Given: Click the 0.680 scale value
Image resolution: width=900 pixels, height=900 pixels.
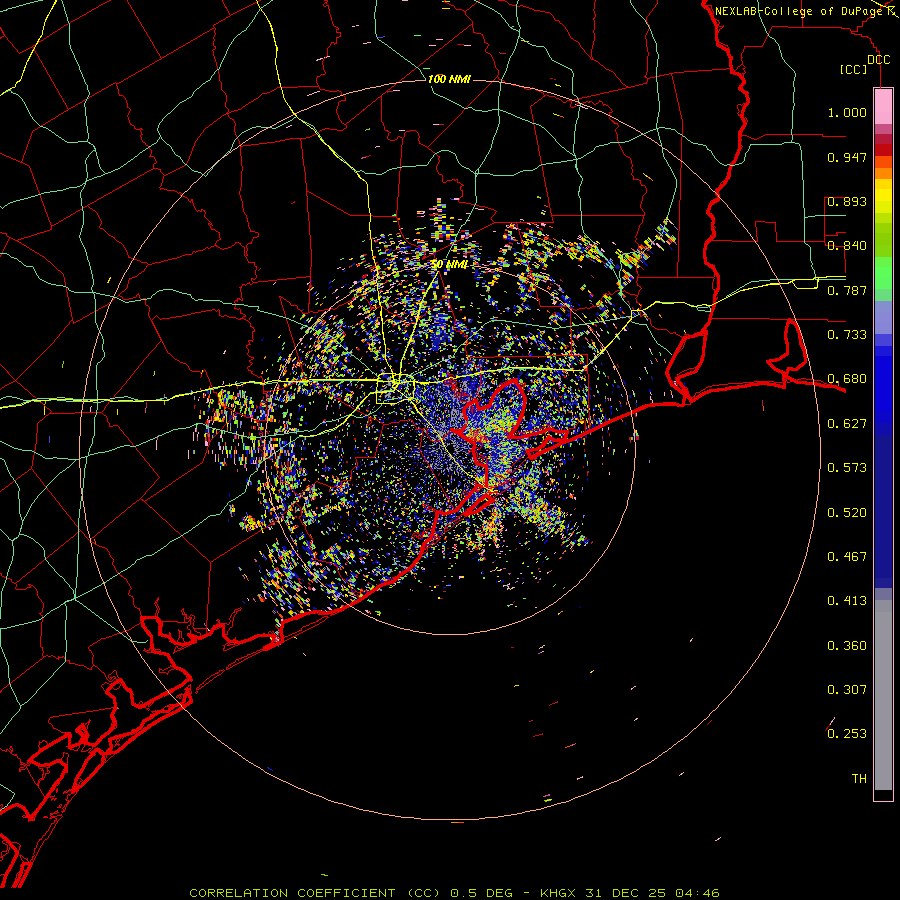Looking at the screenshot, I should tap(847, 379).
